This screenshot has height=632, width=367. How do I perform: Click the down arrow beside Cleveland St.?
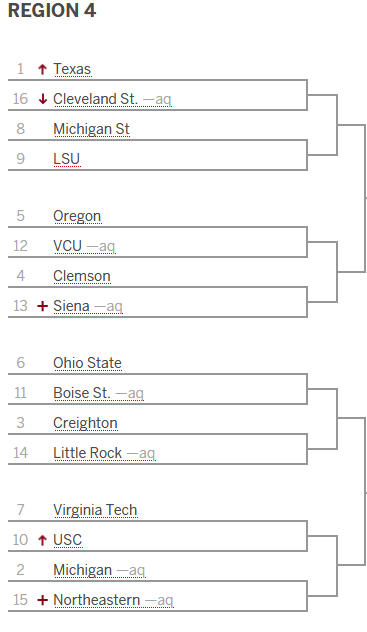(x=42, y=99)
